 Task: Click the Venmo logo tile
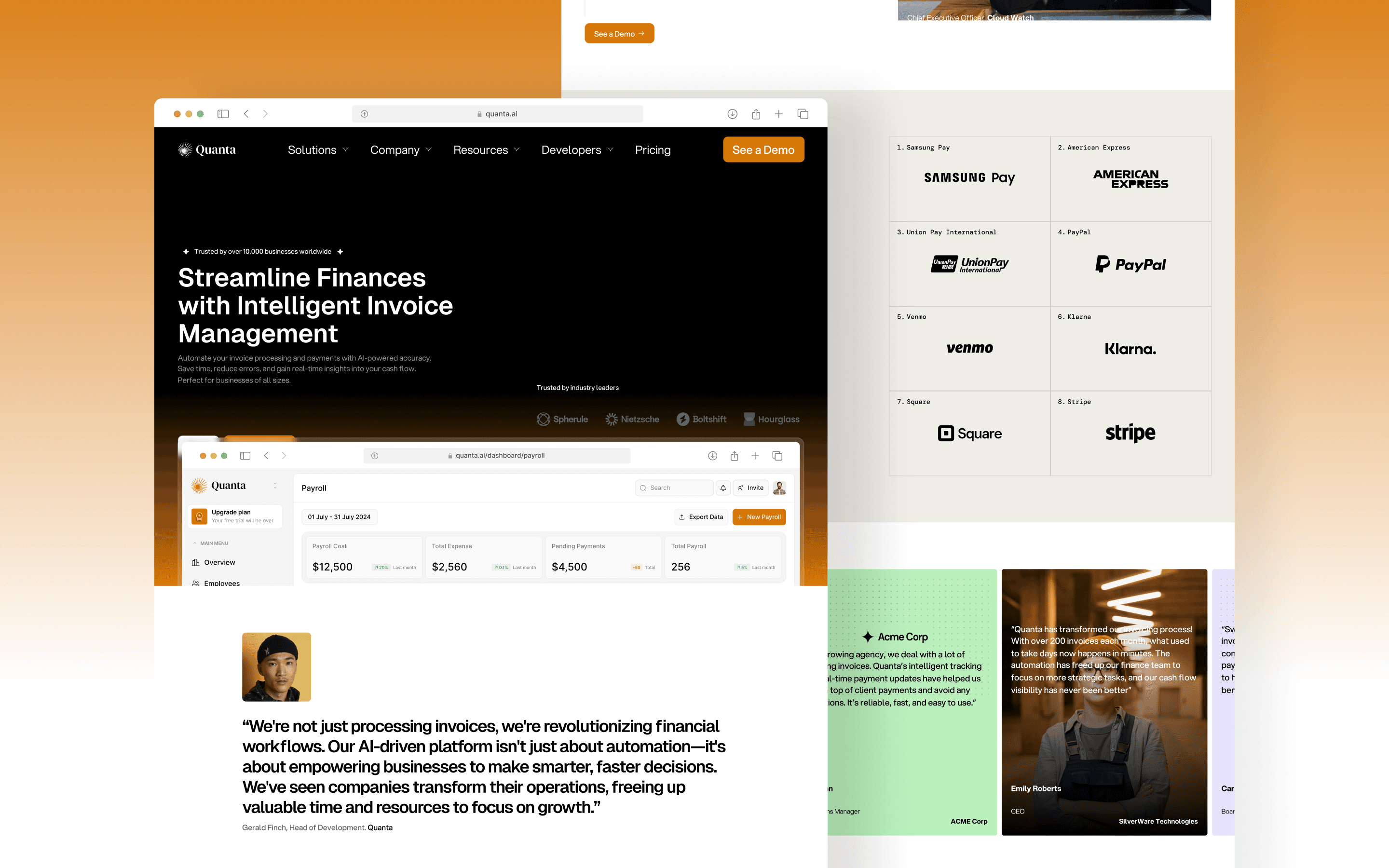(969, 349)
